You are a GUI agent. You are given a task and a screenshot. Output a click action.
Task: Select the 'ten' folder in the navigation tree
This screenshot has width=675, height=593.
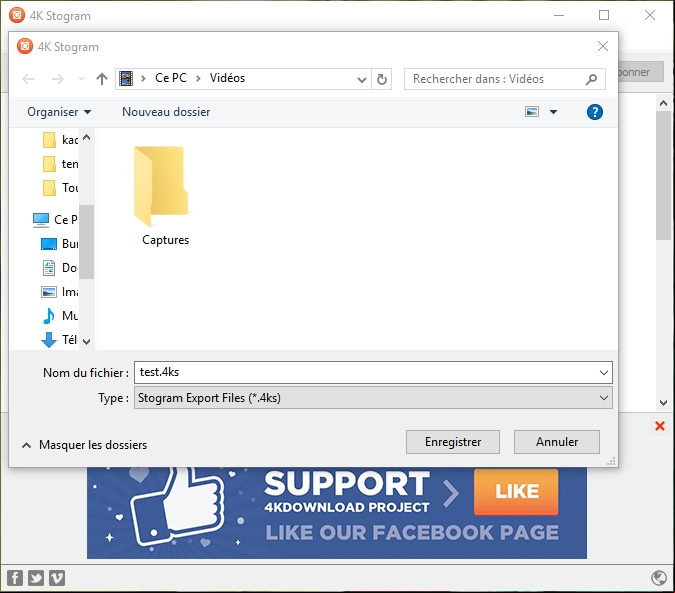tap(60, 164)
